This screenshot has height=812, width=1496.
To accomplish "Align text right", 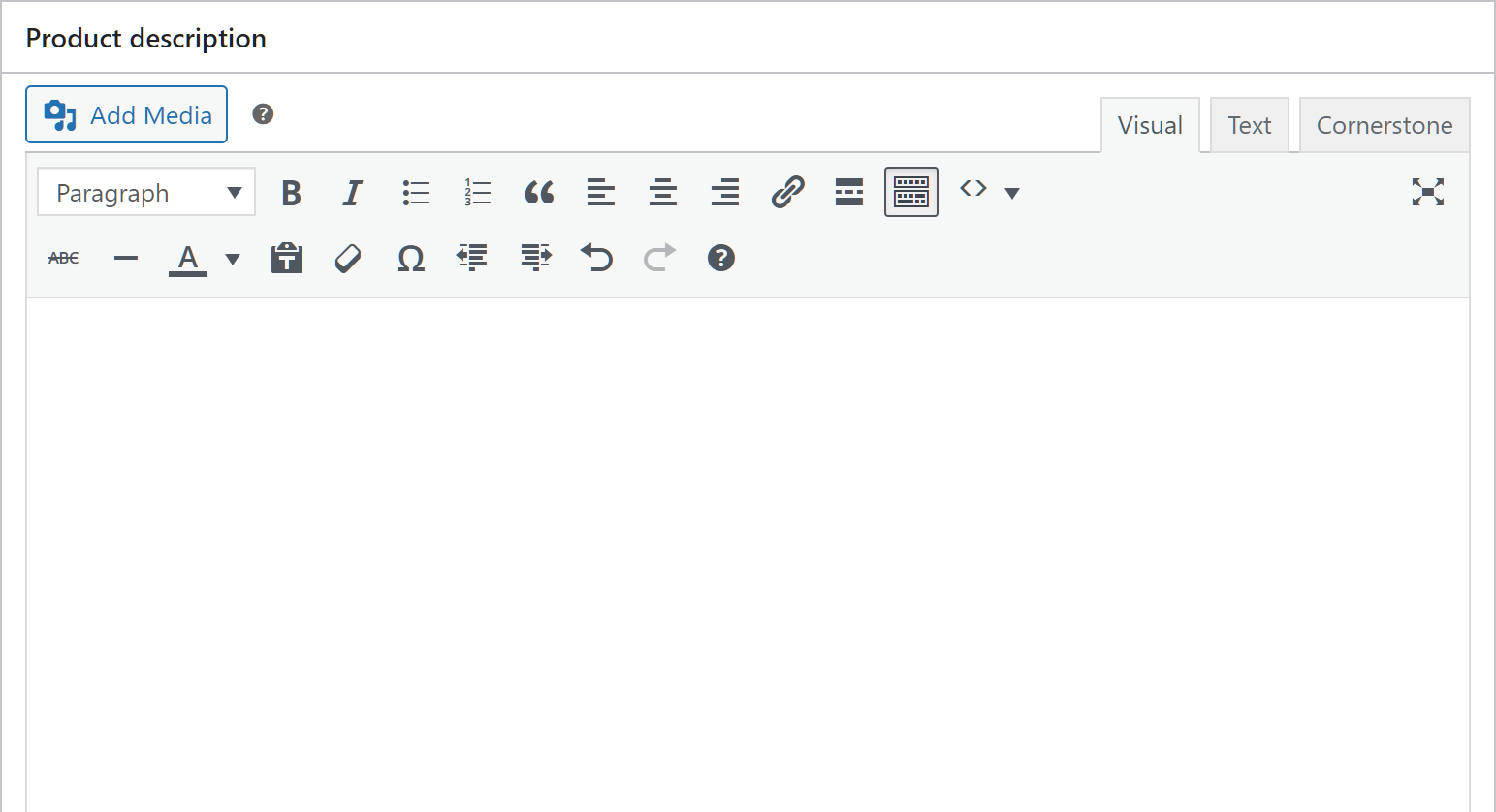I will pyautogui.click(x=725, y=192).
